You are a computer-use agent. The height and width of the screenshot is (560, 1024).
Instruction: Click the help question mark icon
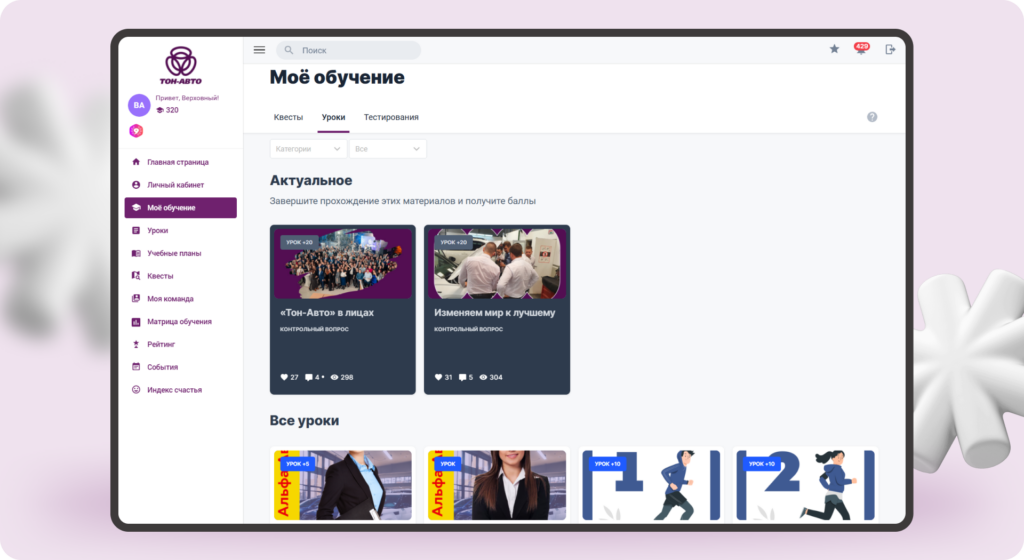872,117
